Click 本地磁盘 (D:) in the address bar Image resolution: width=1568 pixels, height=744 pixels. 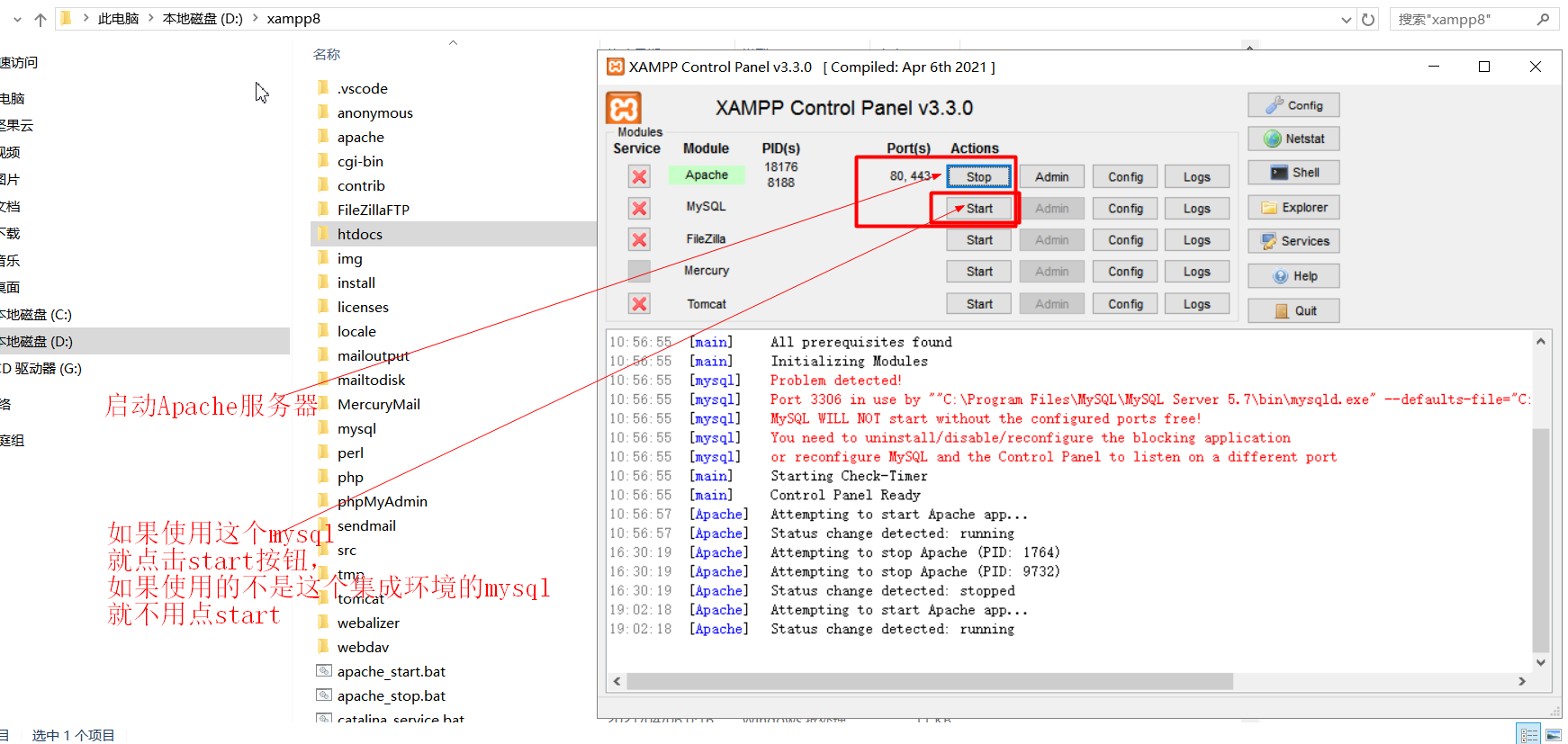tap(203, 19)
